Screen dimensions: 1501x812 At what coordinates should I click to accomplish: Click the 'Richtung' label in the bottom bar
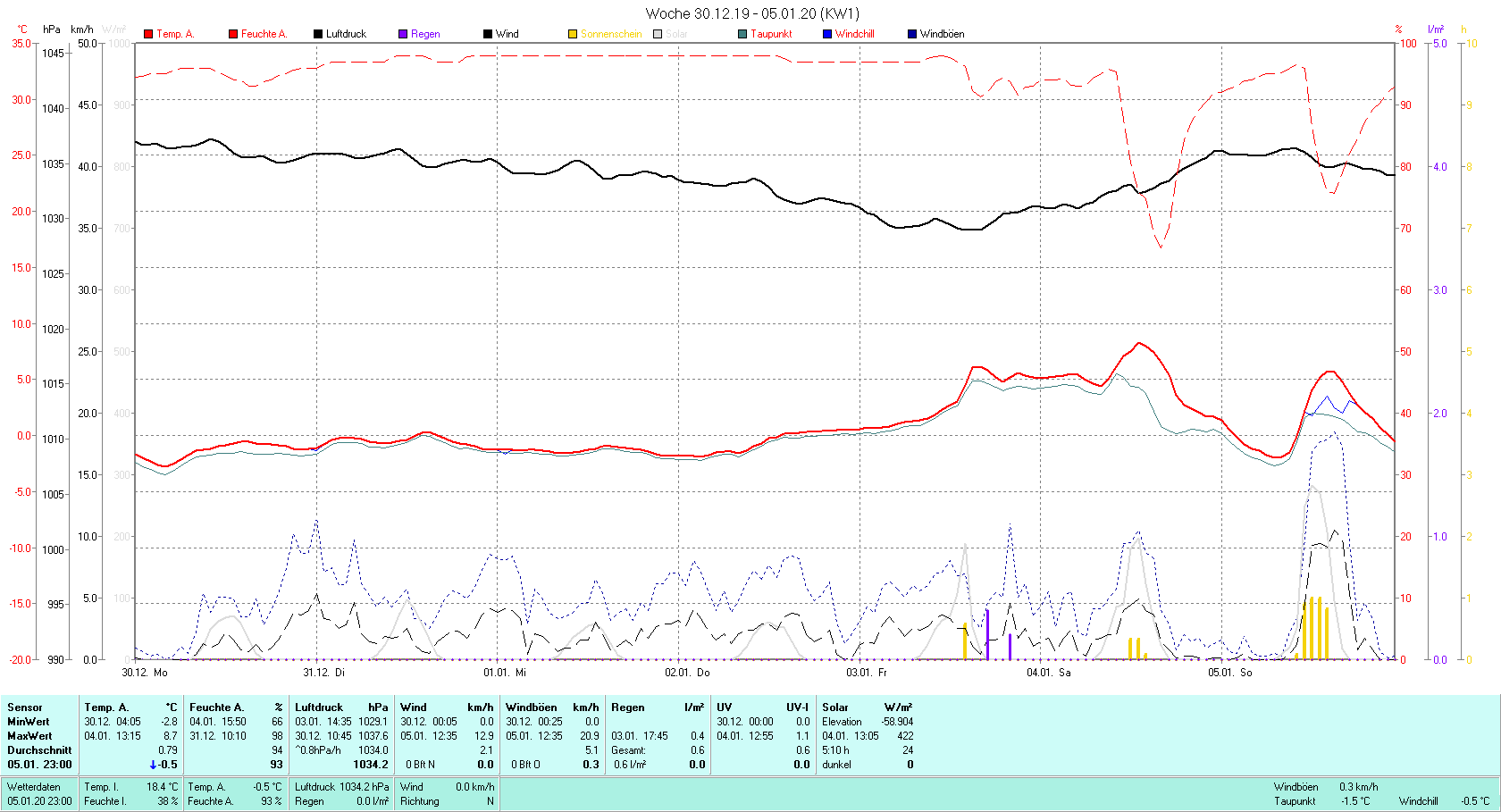click(x=420, y=801)
